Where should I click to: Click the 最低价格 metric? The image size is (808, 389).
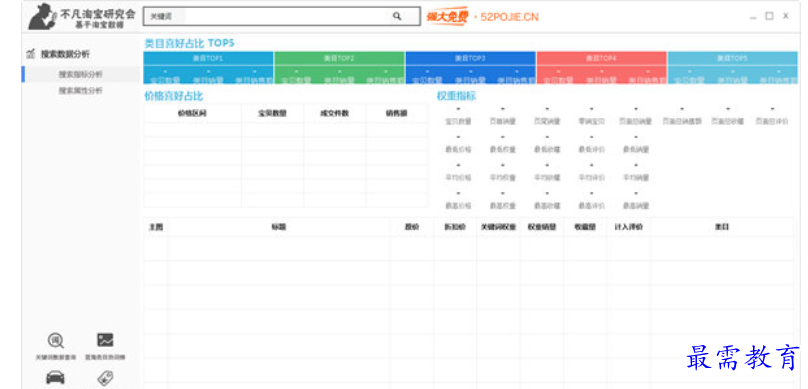[458, 149]
